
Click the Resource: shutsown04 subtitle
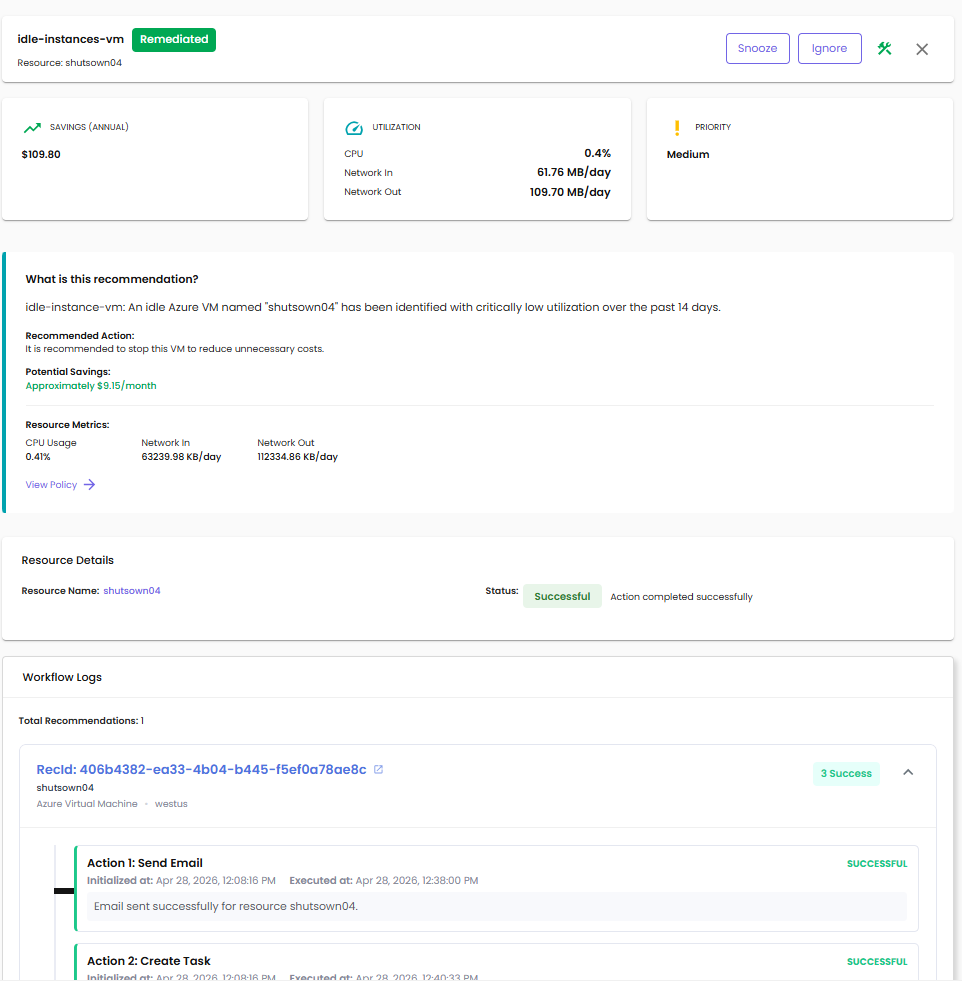coord(70,63)
